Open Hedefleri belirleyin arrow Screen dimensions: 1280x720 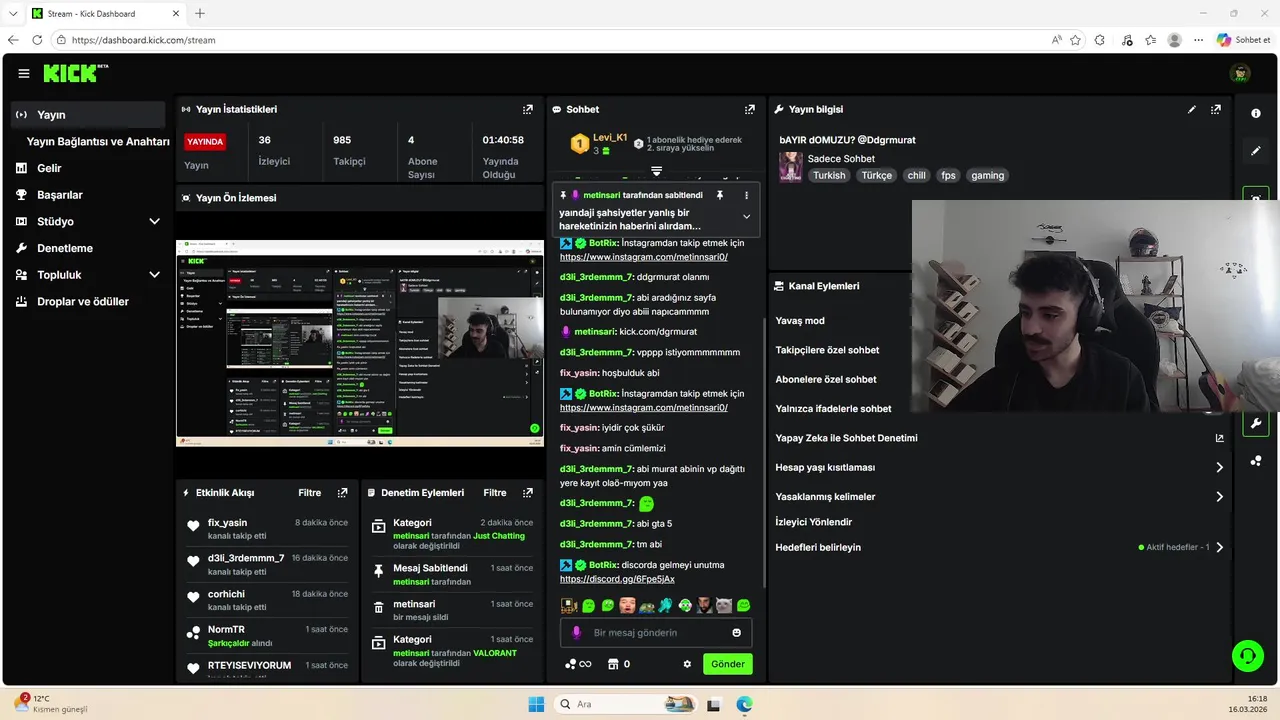click(x=1220, y=547)
